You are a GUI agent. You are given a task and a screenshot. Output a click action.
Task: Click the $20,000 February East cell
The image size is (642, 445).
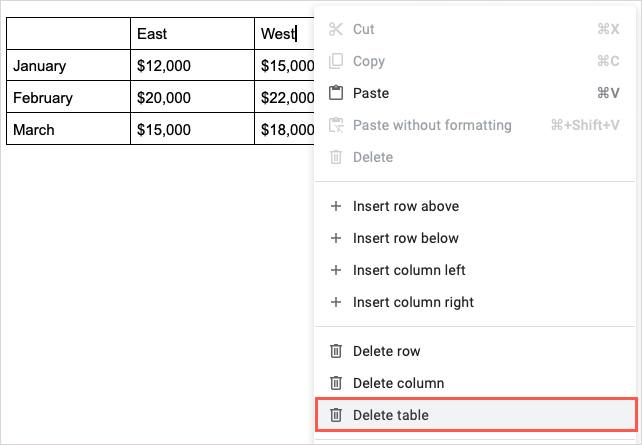click(192, 98)
